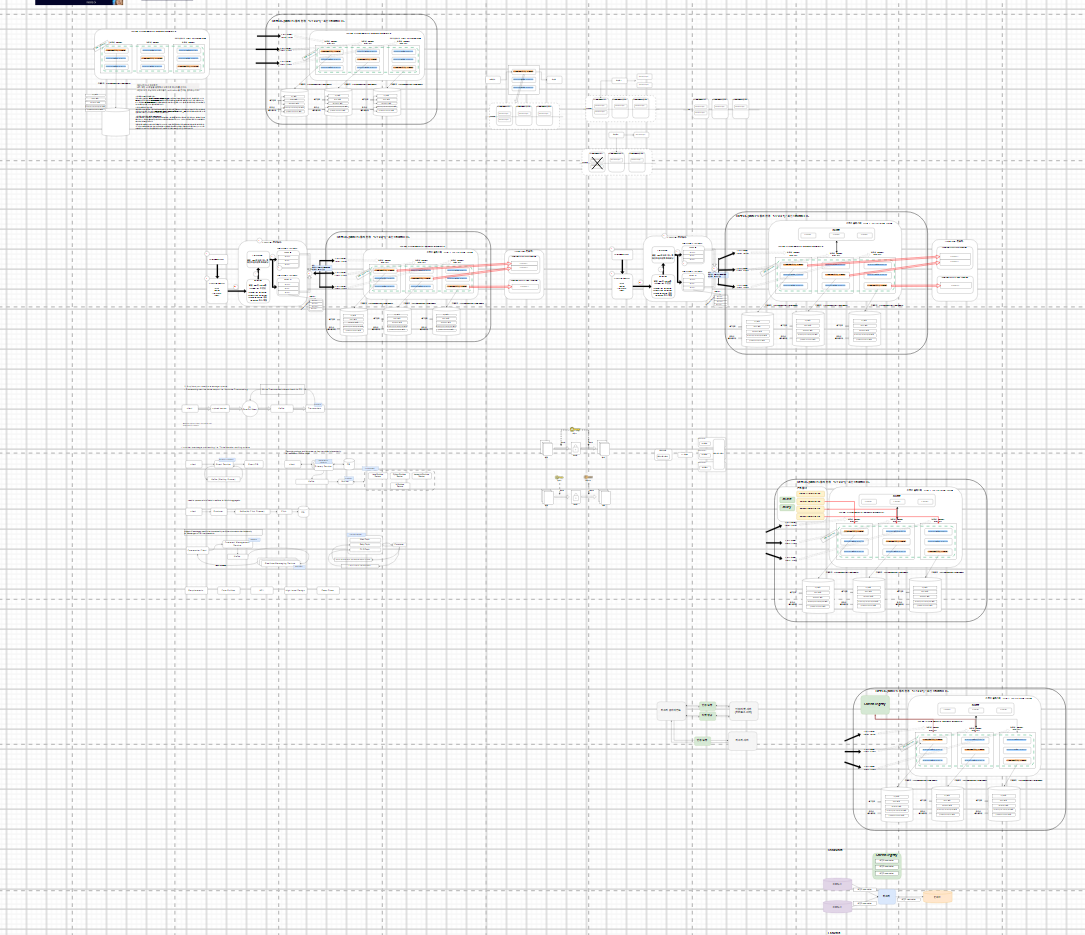This screenshot has height=935, width=1085.
Task: Select the light blue square between the cylinders
Action: coord(887,897)
